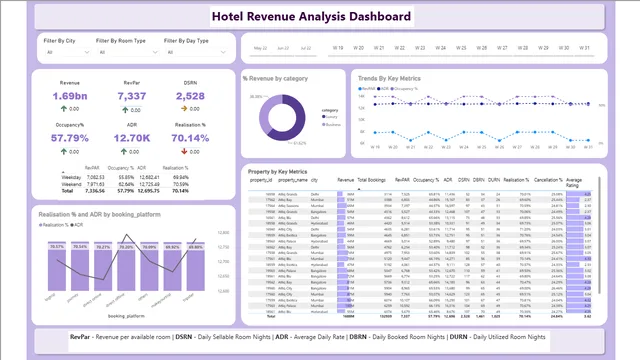Open the Filter By City dropdown
640x360 pixels.
[x=67, y=52]
